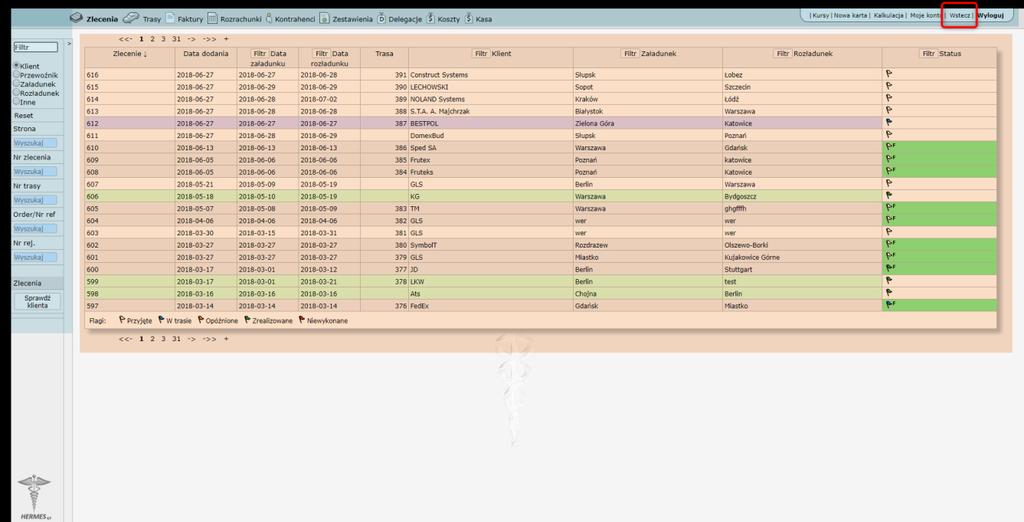This screenshot has width=1024, height=522.
Task: Click the Zrealizowane flag in the legend
Action: point(248,320)
